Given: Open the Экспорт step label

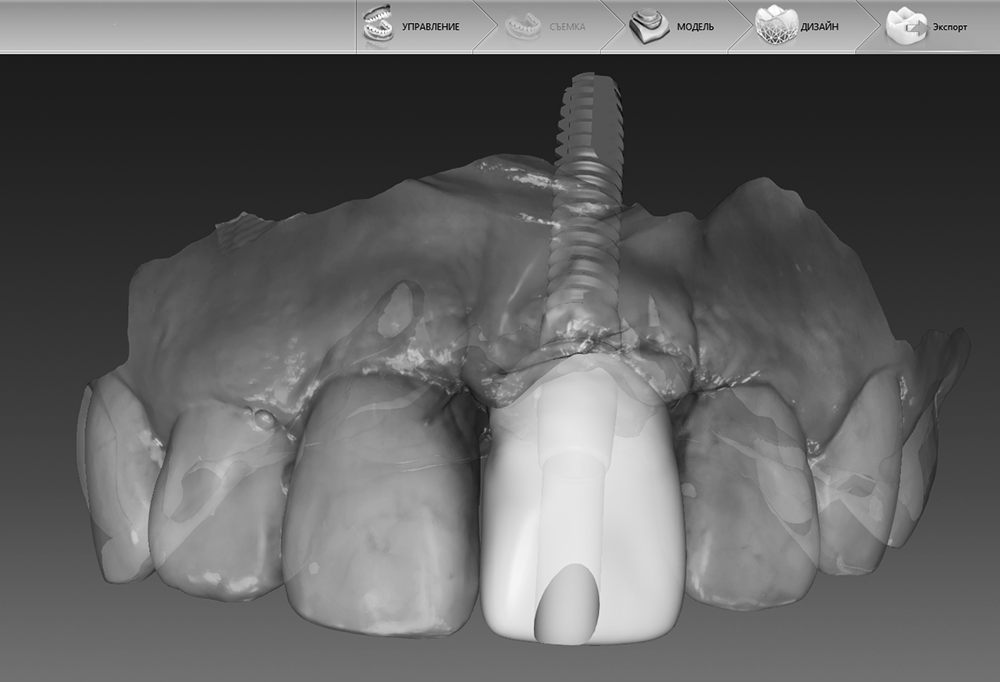Looking at the screenshot, I should [949, 27].
